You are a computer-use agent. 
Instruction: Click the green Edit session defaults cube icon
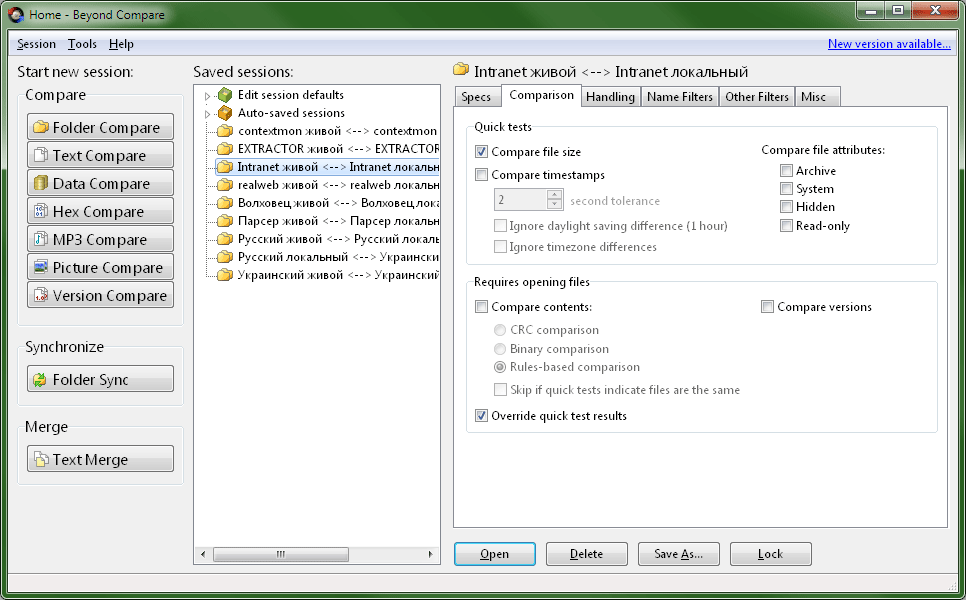tap(225, 95)
